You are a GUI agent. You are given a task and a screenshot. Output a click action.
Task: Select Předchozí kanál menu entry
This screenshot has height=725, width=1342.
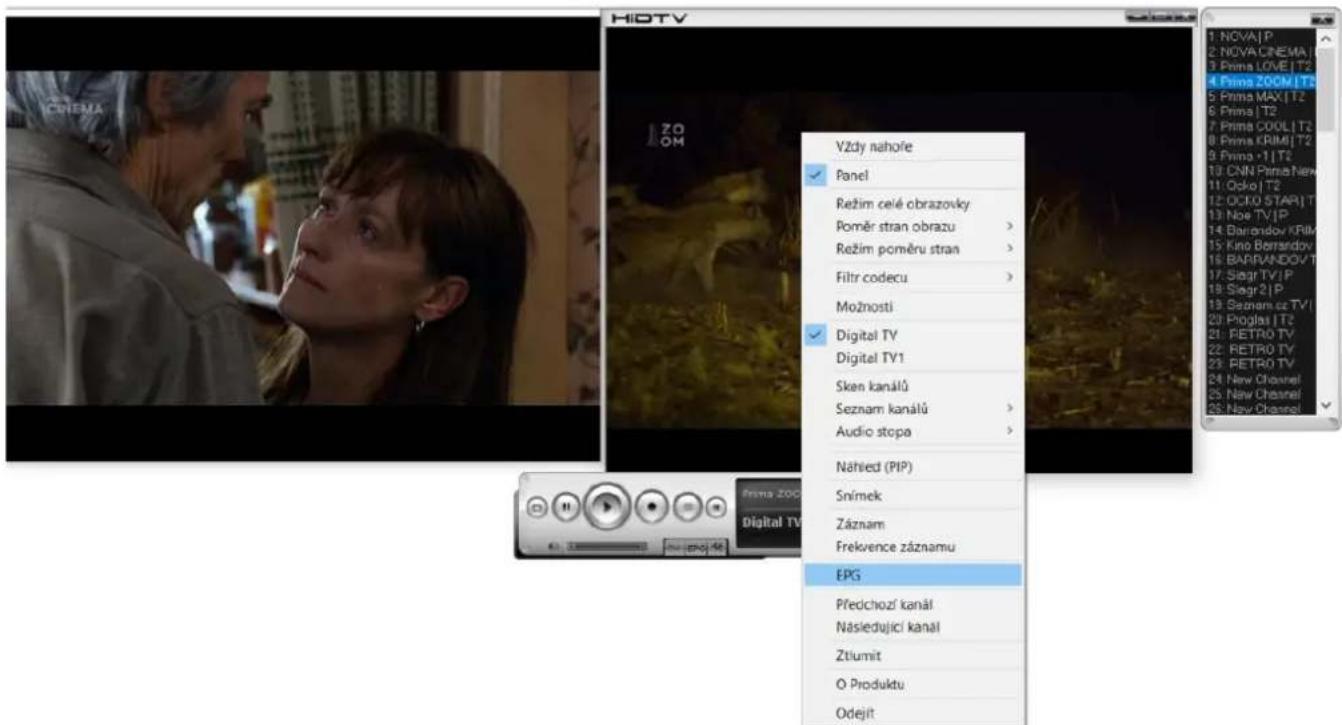click(913, 605)
